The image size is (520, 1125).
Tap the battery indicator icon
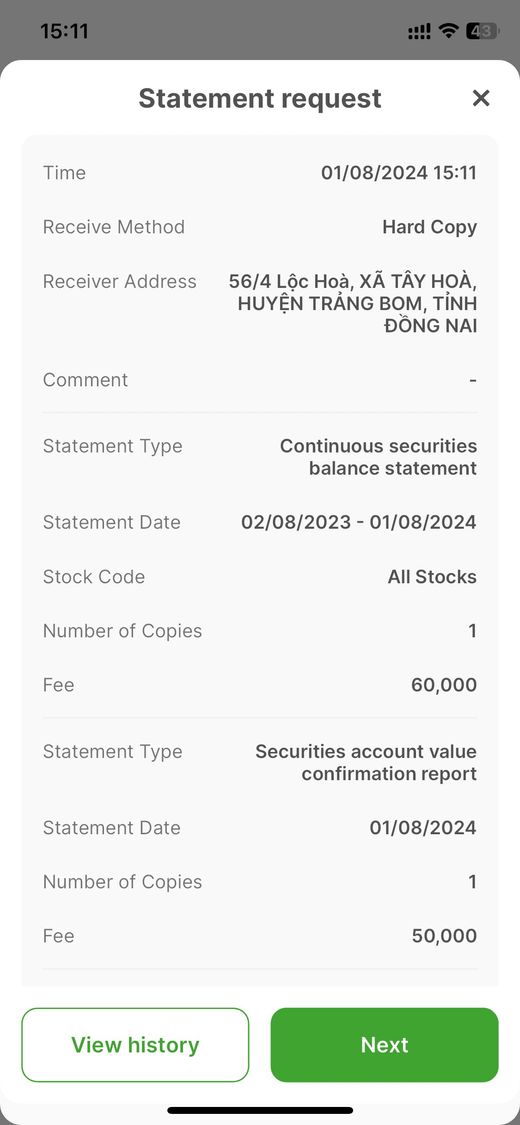pyautogui.click(x=481, y=31)
